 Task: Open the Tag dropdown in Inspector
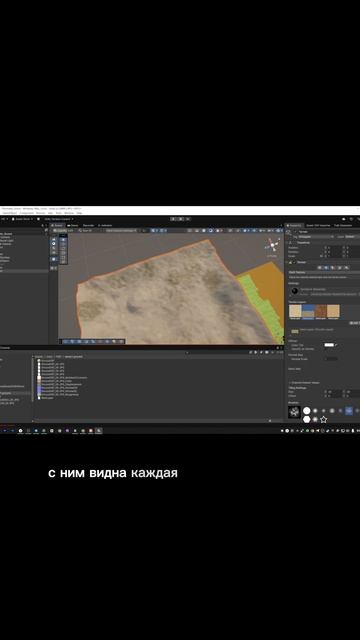pos(317,236)
